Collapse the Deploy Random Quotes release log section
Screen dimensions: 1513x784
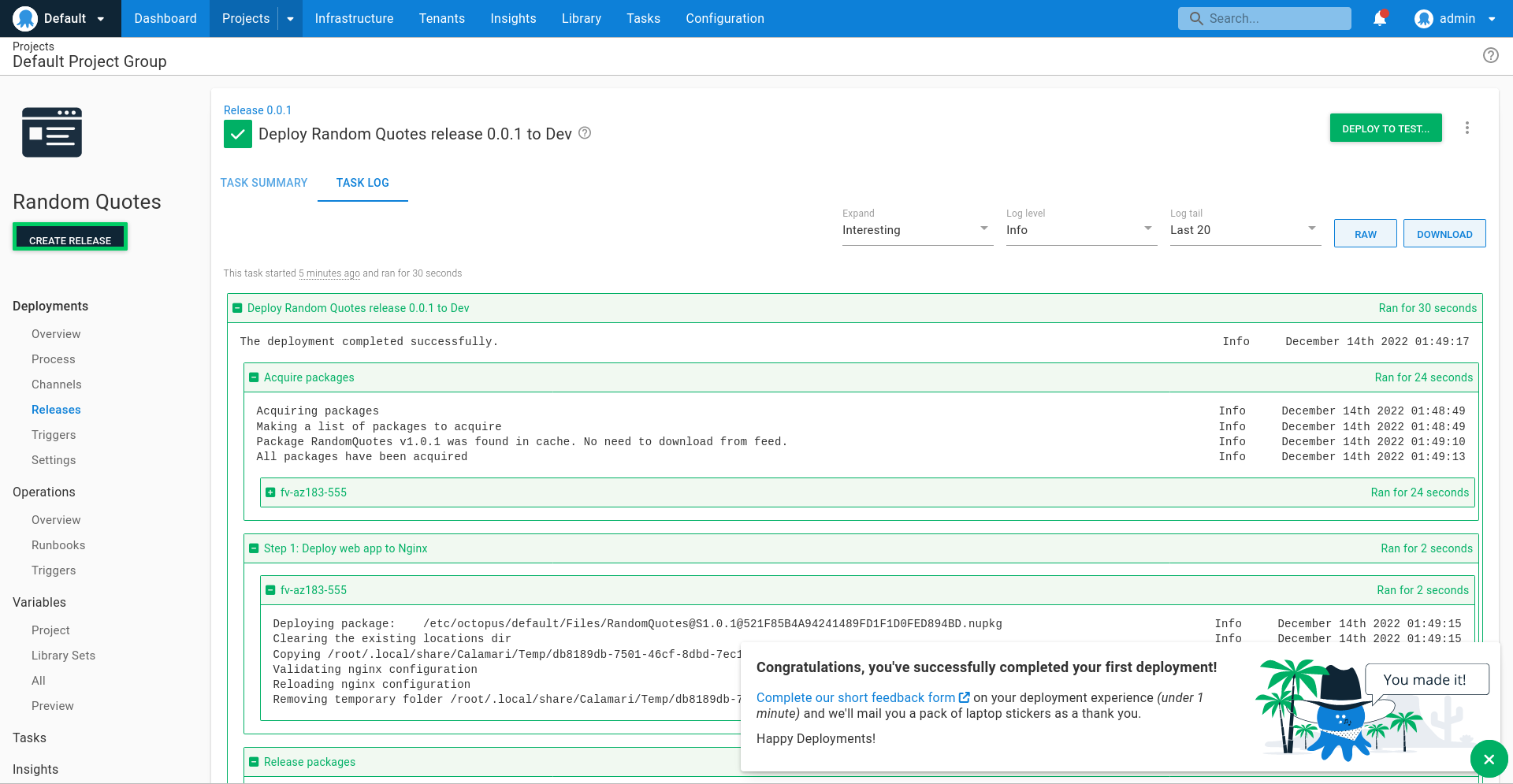pyautogui.click(x=237, y=308)
